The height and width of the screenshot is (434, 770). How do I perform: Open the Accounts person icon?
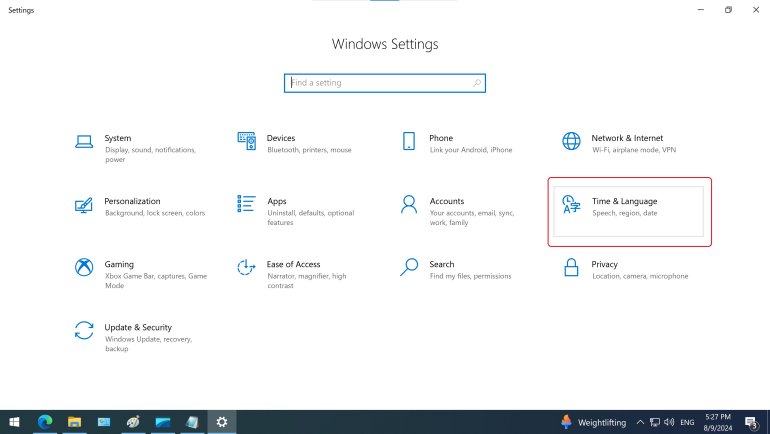coord(409,204)
